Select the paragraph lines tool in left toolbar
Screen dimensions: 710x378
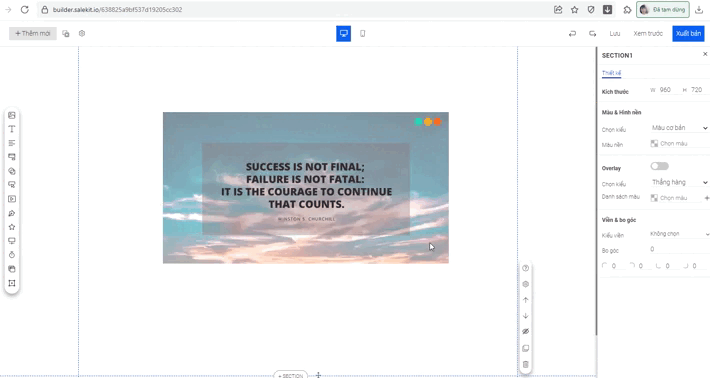click(12, 143)
